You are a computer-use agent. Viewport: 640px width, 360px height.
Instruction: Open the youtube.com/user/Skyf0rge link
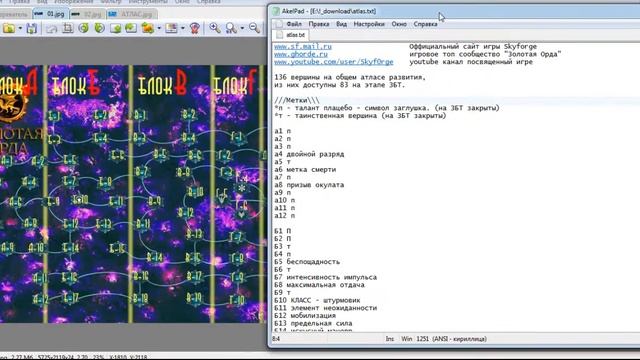pyautogui.click(x=333, y=62)
